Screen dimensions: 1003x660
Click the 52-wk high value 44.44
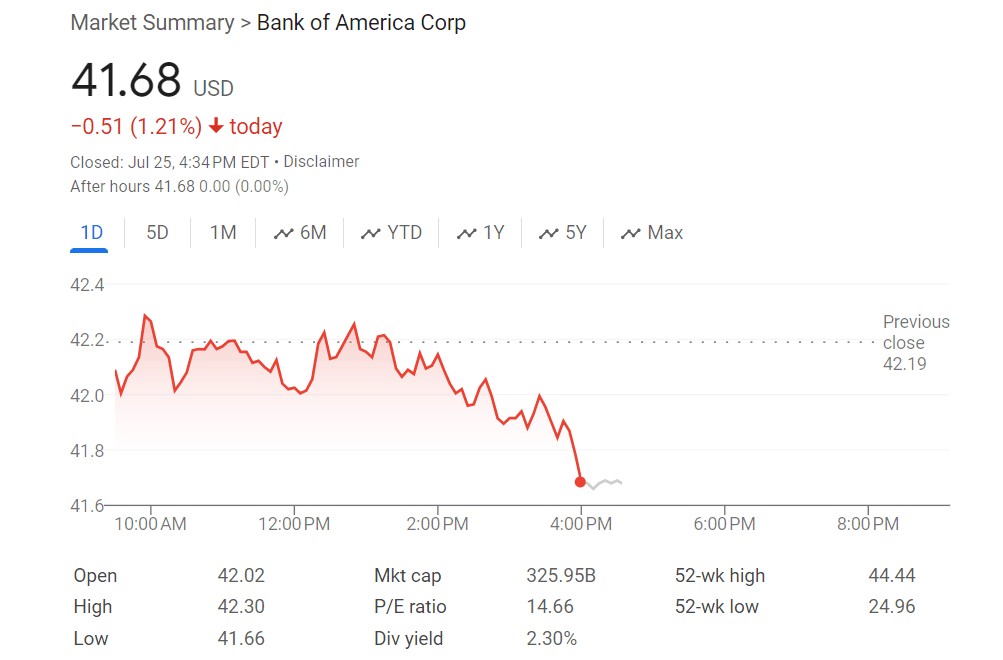(x=892, y=576)
